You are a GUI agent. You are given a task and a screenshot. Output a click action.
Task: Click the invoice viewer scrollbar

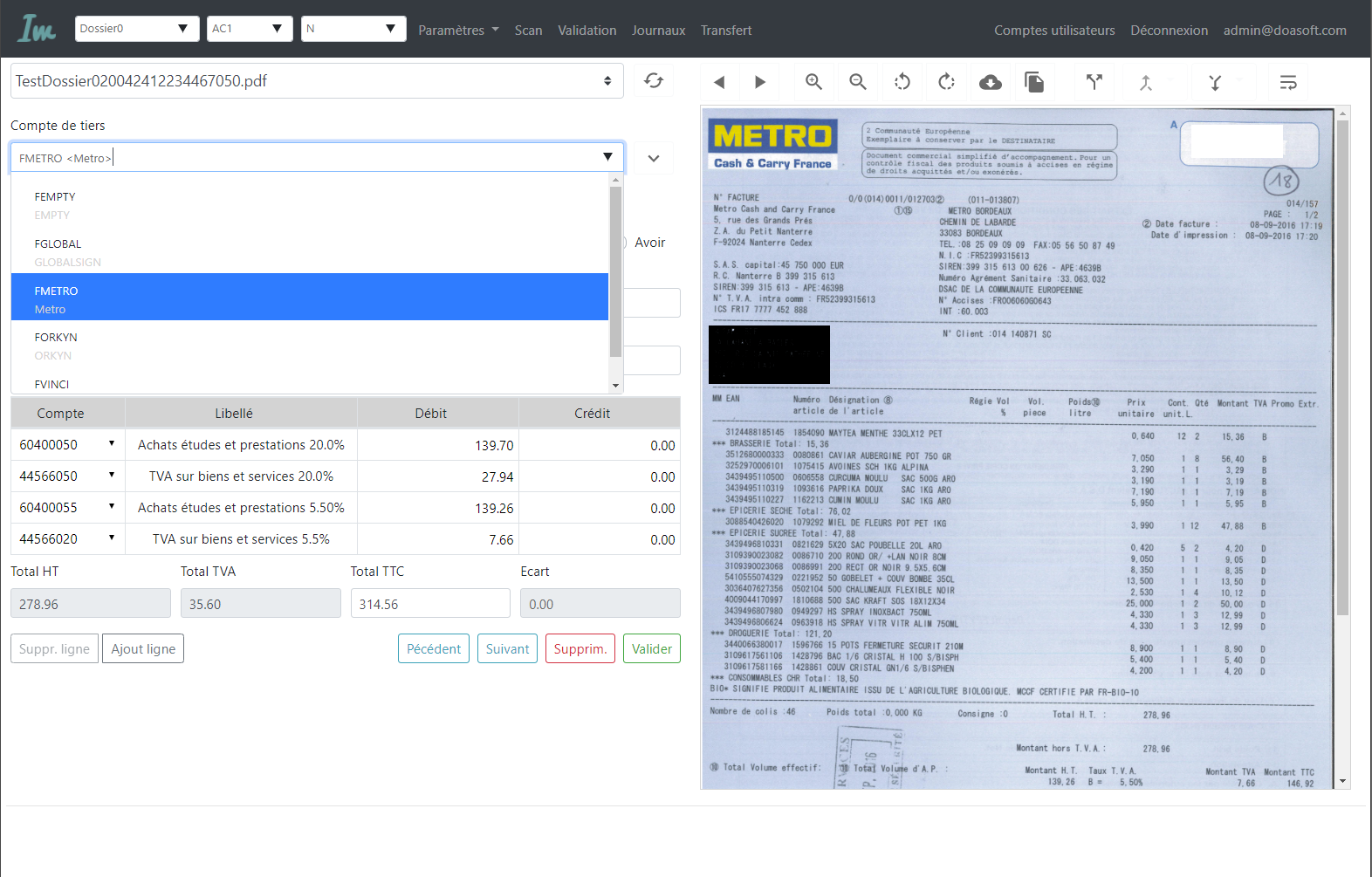(1343, 367)
